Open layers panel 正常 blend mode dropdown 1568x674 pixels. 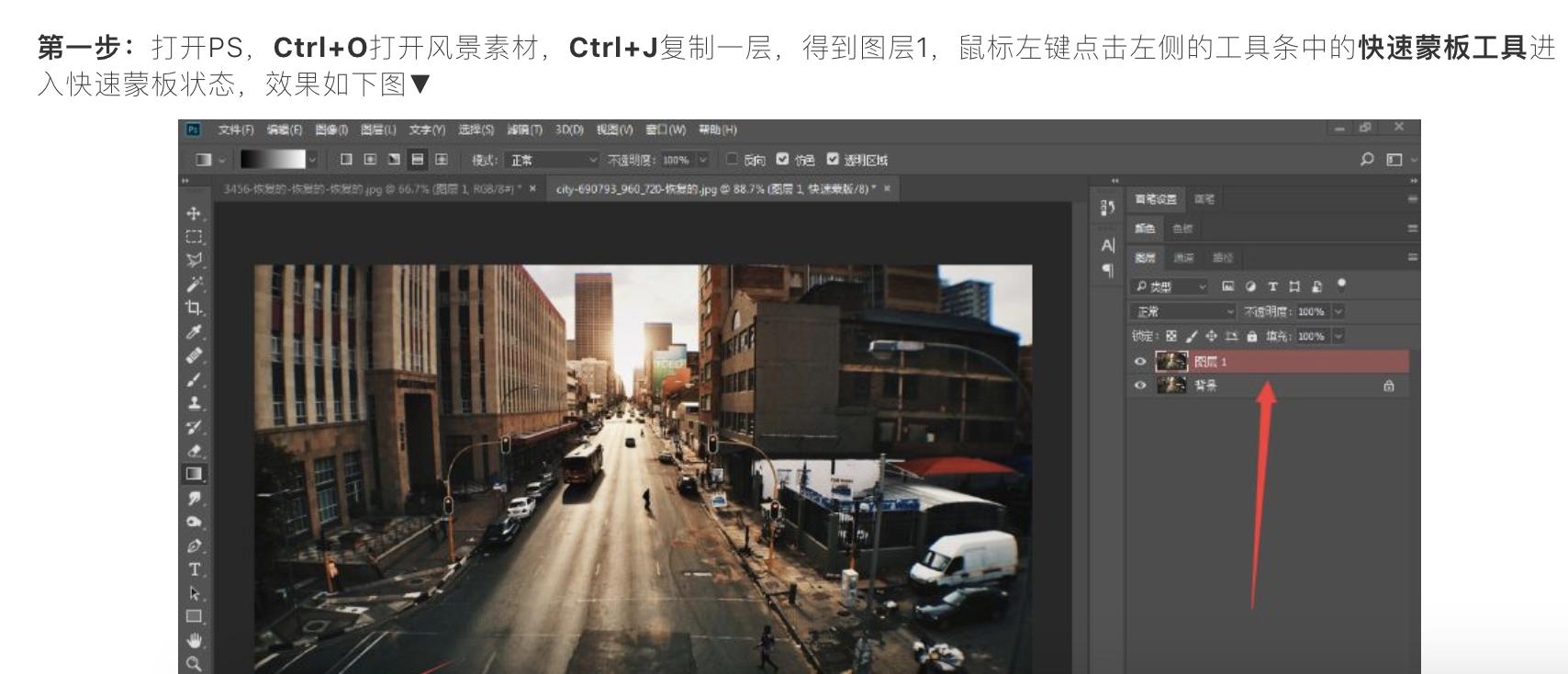click(x=1184, y=311)
